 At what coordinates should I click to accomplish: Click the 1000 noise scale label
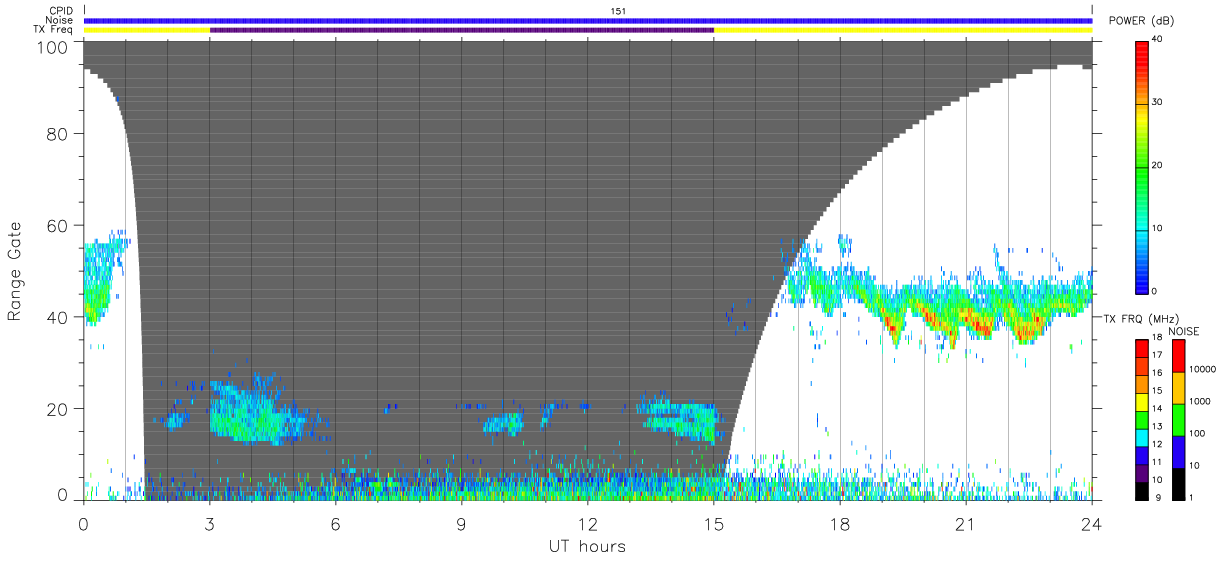pos(1201,401)
